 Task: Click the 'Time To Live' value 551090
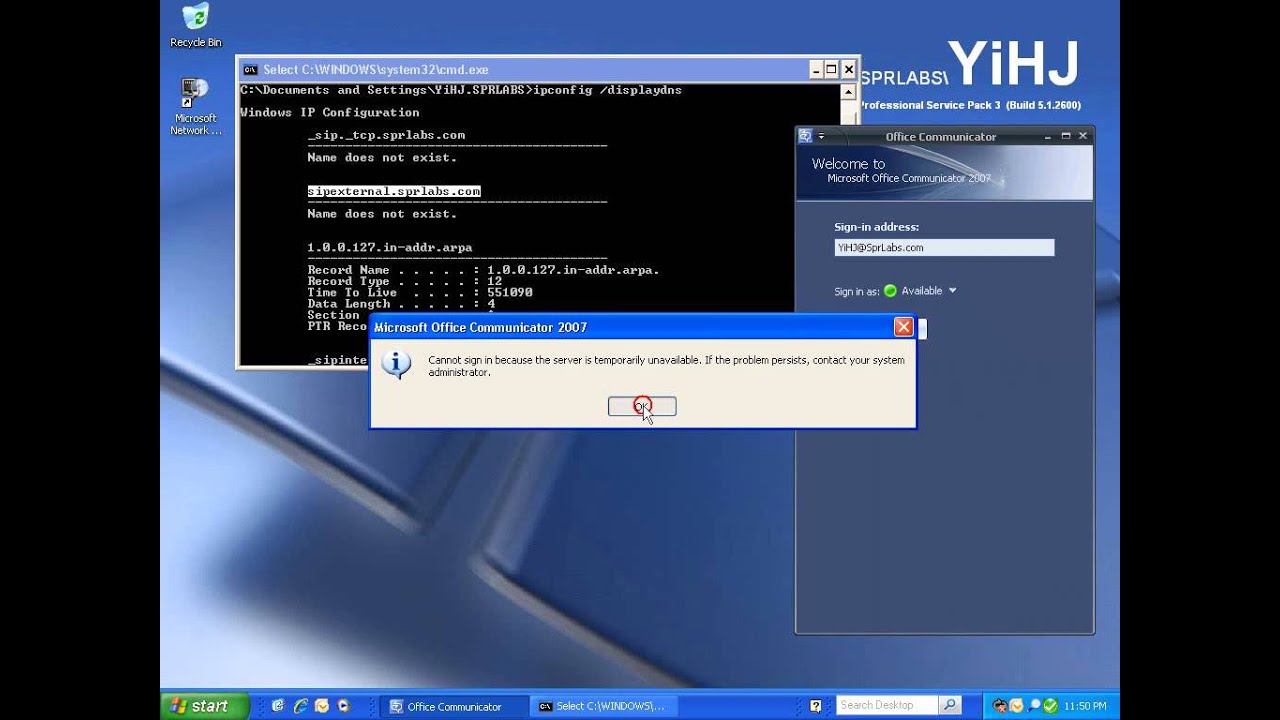[510, 292]
